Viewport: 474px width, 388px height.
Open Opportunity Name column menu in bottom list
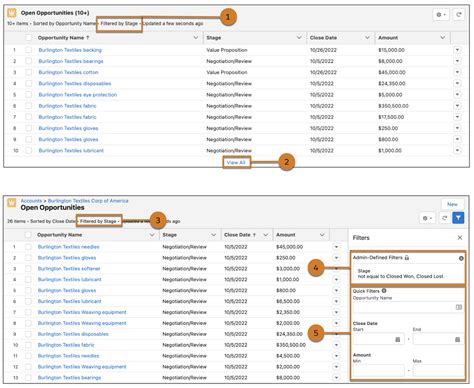[152, 235]
